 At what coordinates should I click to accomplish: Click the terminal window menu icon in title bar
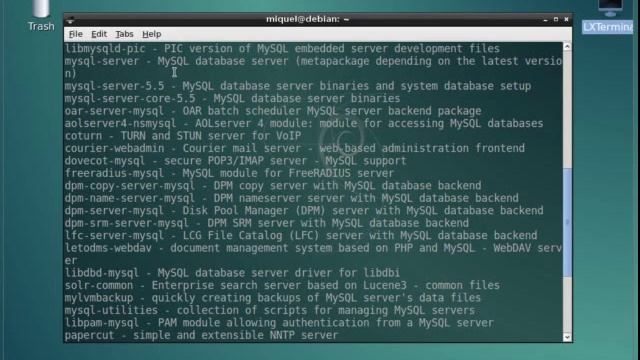pos(71,19)
